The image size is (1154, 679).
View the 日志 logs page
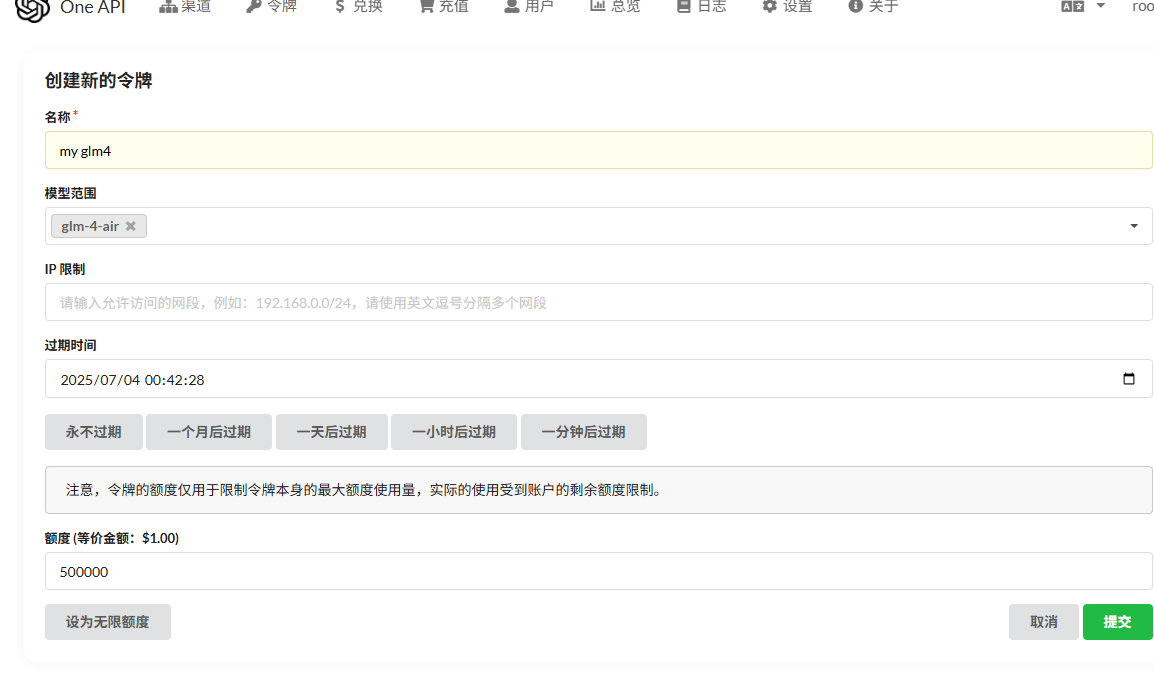point(701,7)
